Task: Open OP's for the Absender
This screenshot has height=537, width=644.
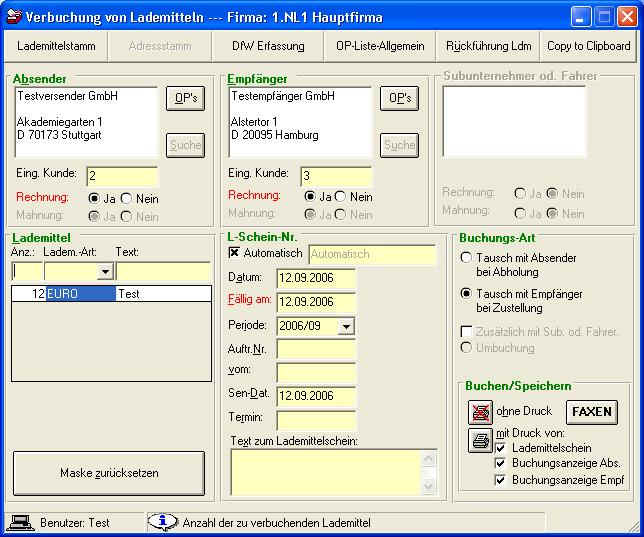Action: 185,98
